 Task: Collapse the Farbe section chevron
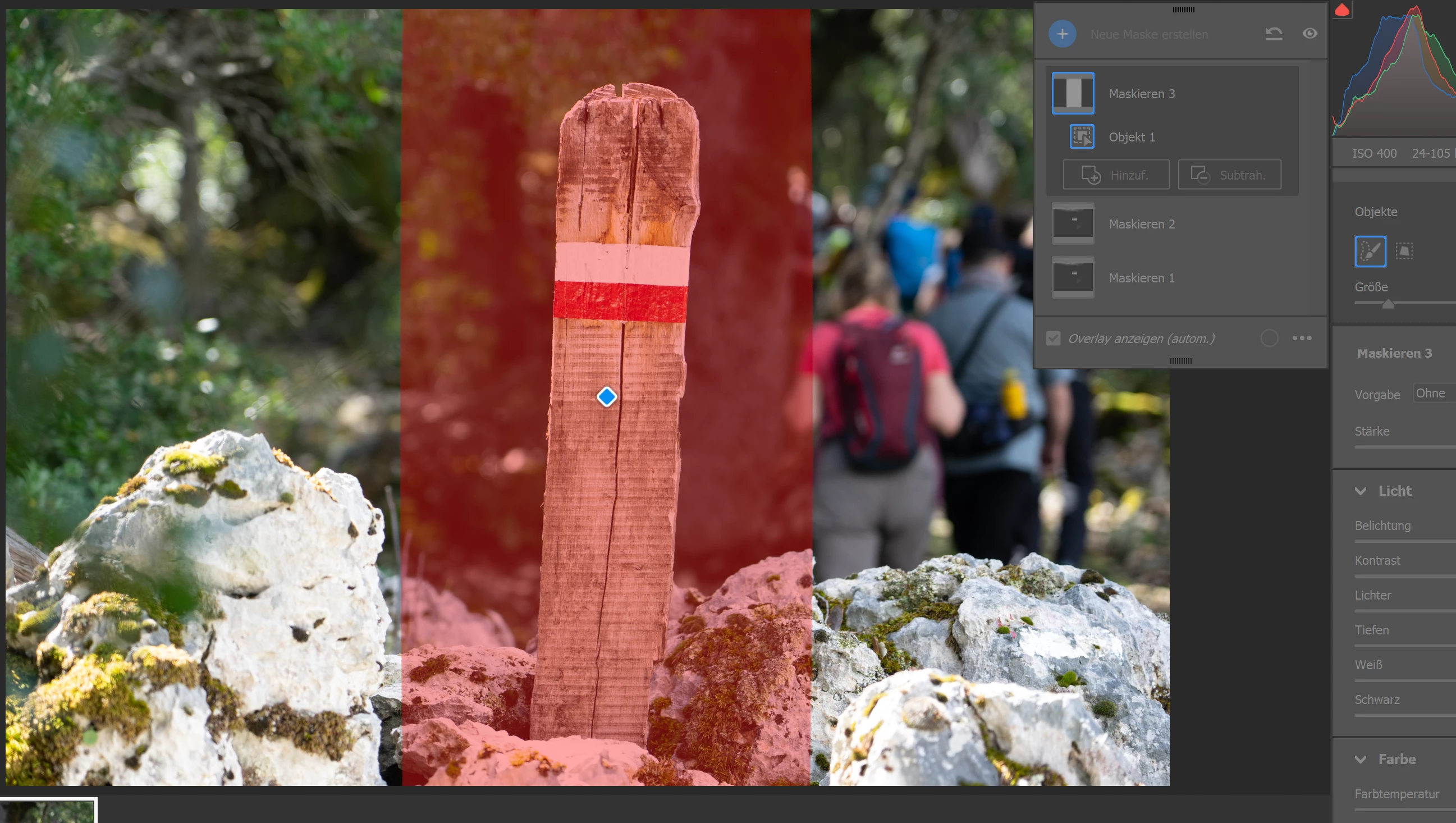1361,759
